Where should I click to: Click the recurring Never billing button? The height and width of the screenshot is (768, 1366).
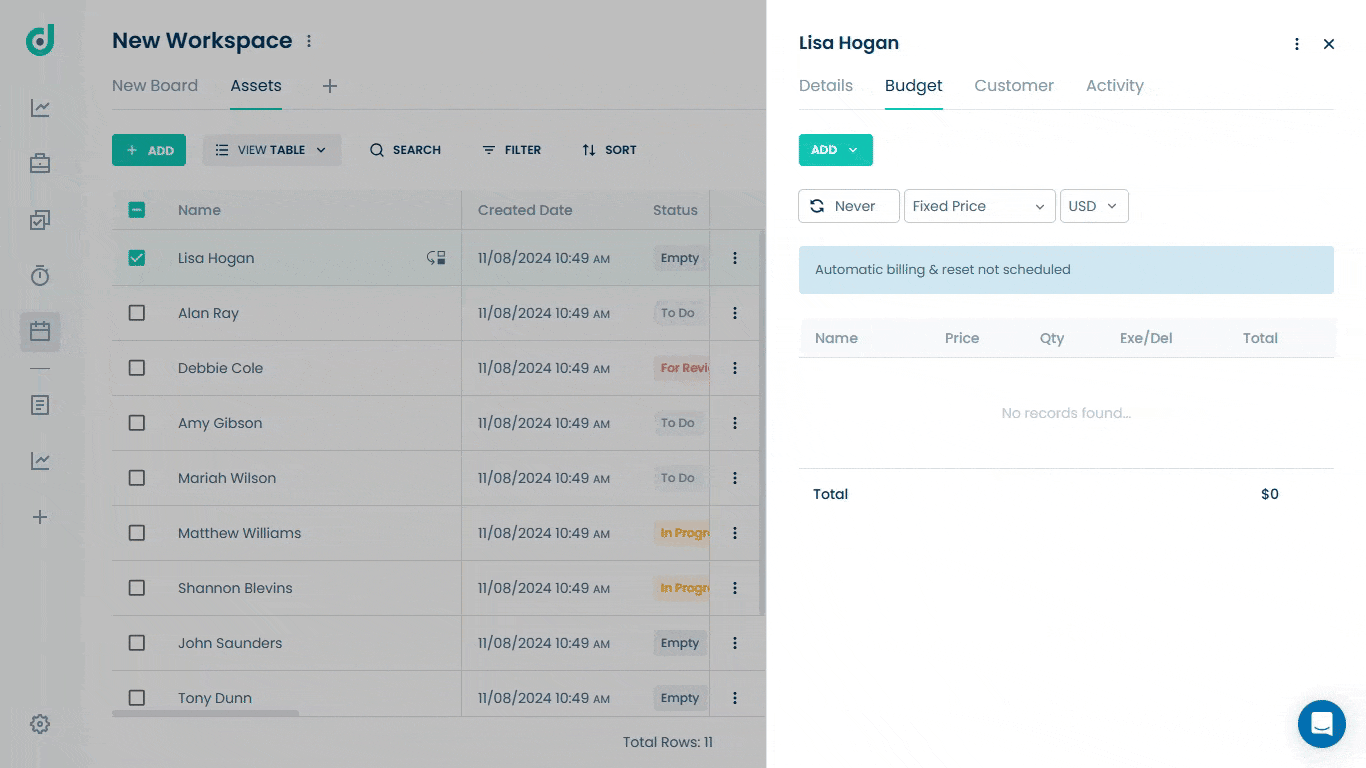849,206
